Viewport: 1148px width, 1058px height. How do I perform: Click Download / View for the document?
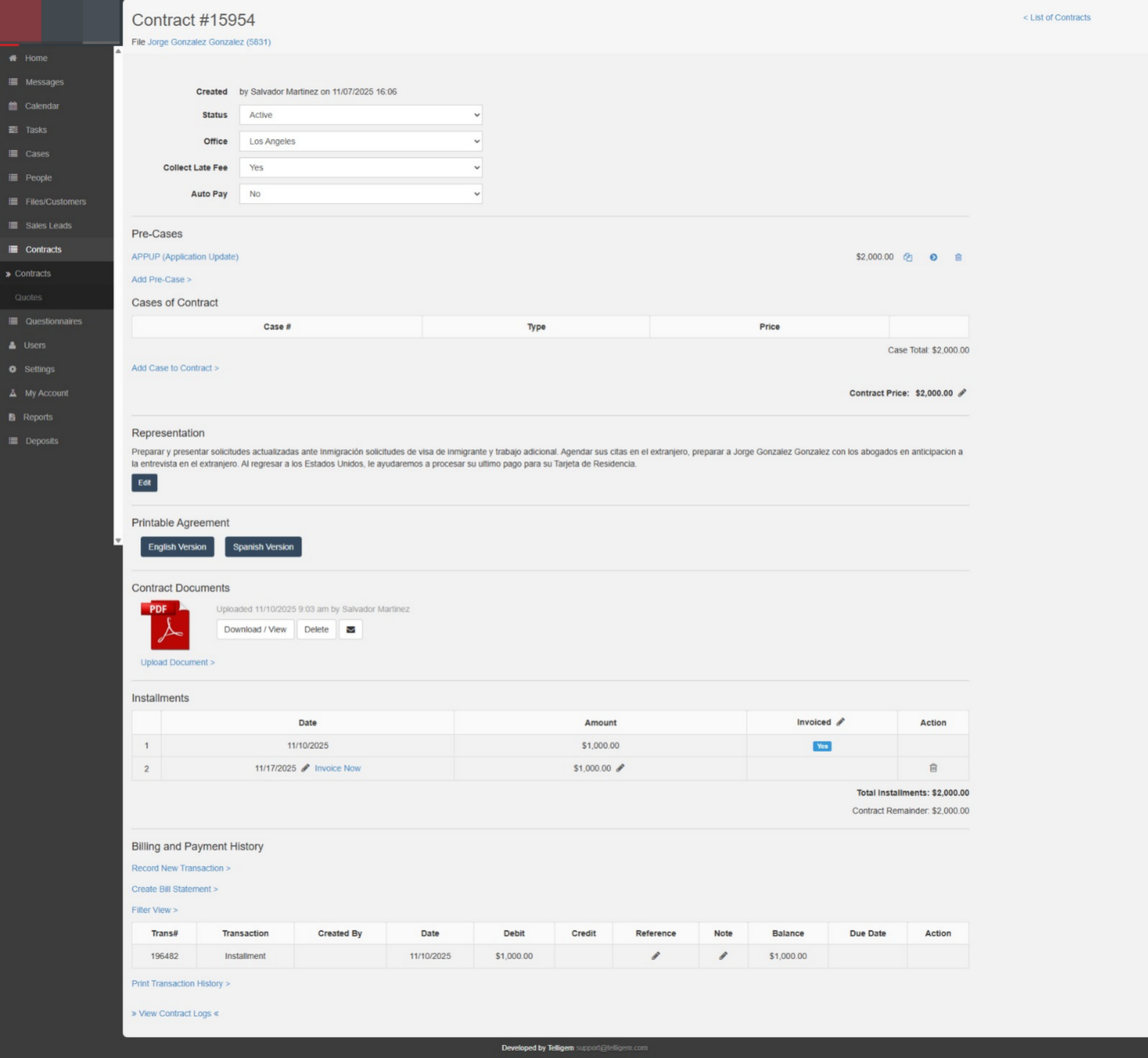(255, 629)
